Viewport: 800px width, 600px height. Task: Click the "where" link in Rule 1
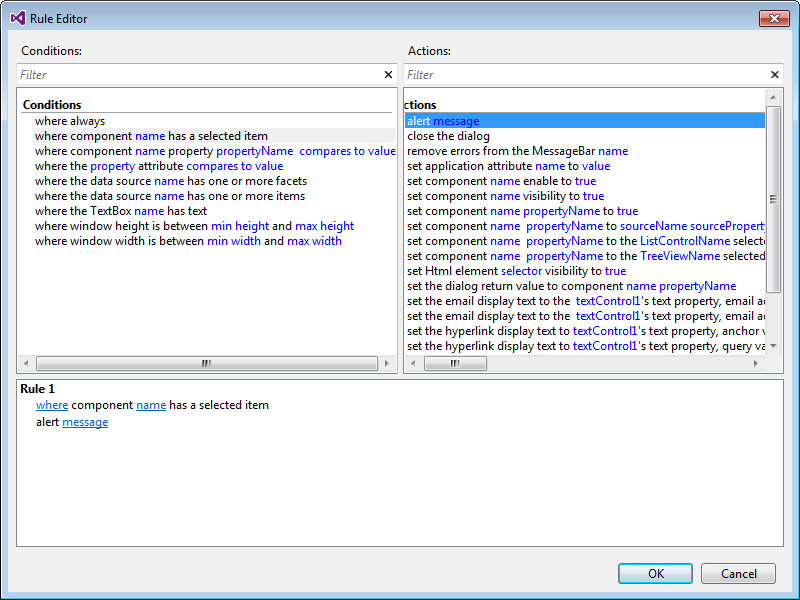(52, 404)
